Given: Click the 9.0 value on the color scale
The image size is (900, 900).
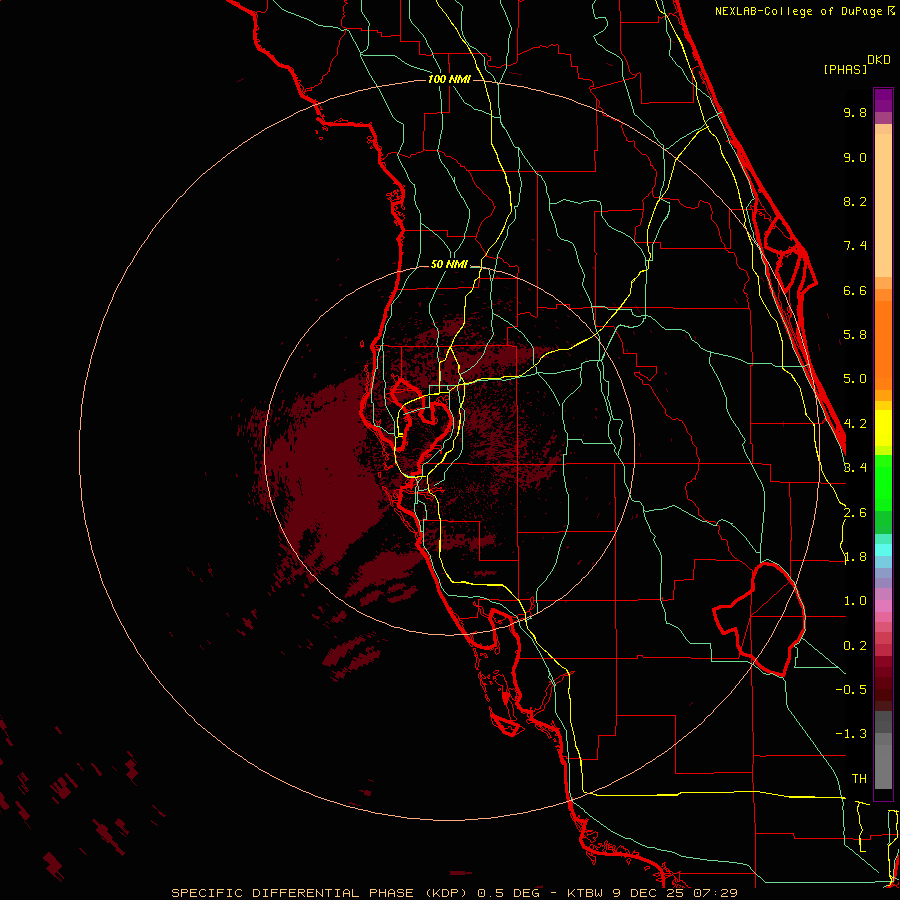Looking at the screenshot, I should [855, 157].
